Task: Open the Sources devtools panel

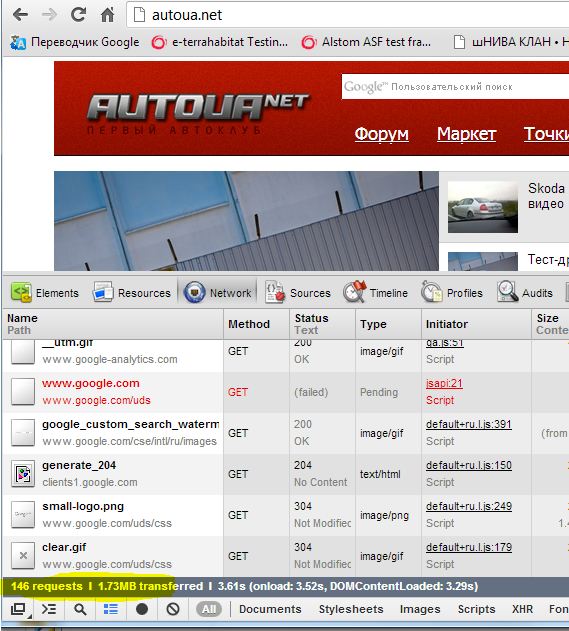Action: [298, 293]
